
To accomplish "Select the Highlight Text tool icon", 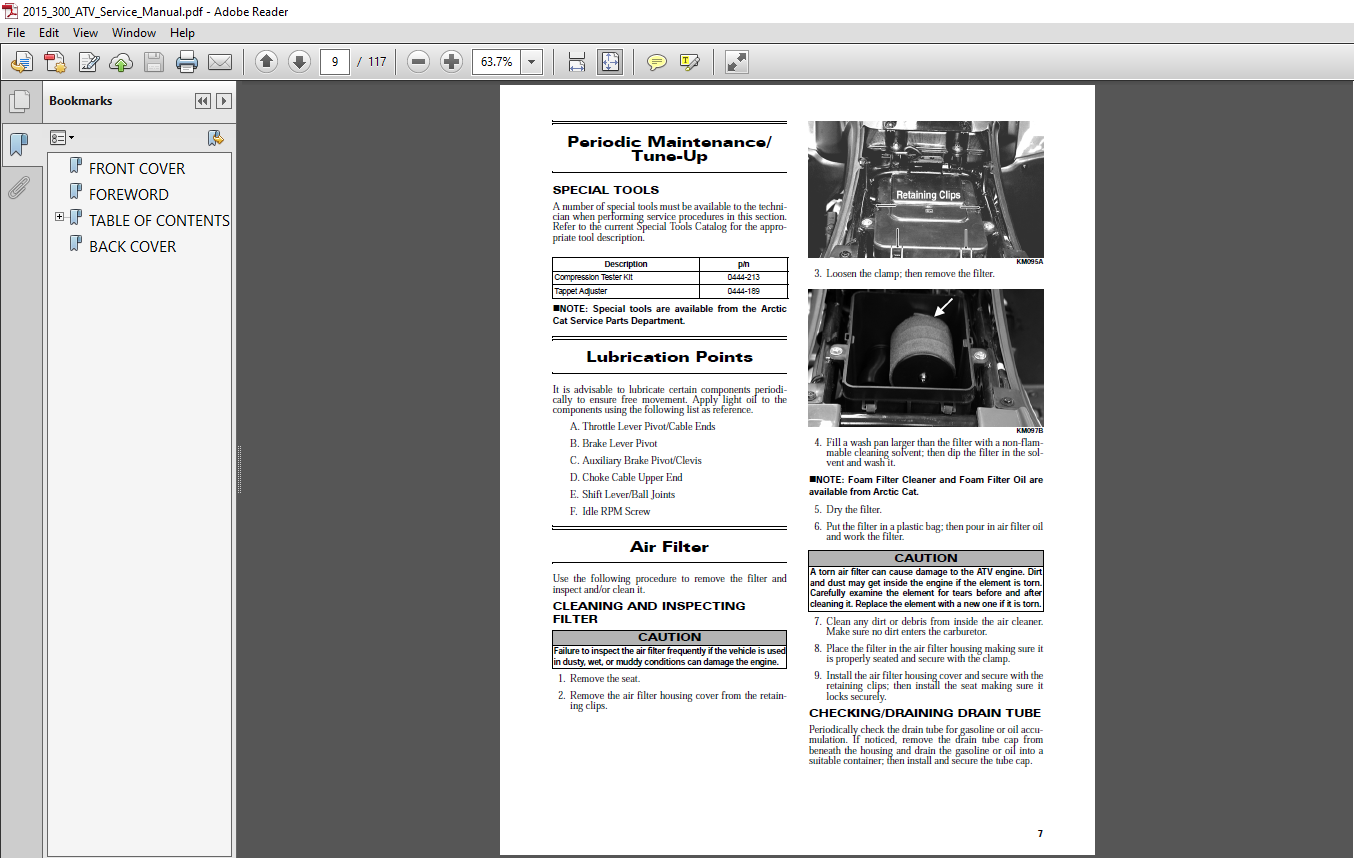I will pyautogui.click(x=689, y=62).
